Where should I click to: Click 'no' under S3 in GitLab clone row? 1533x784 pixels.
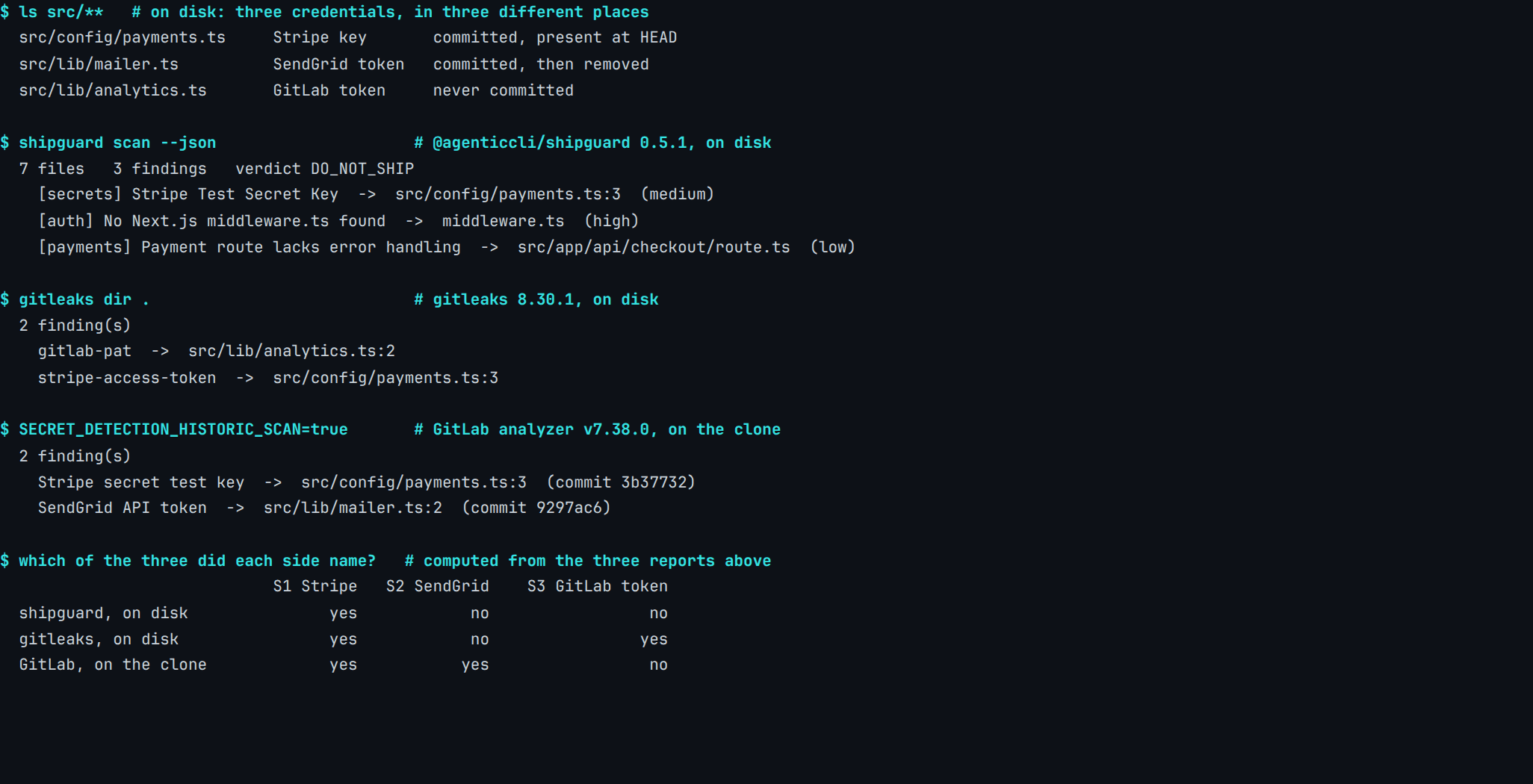coord(659,665)
